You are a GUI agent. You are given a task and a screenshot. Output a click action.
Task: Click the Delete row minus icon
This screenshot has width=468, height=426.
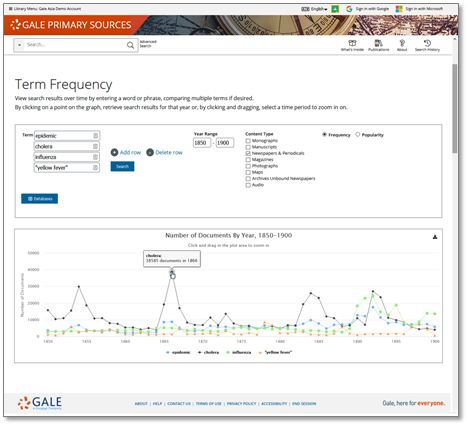coord(150,152)
